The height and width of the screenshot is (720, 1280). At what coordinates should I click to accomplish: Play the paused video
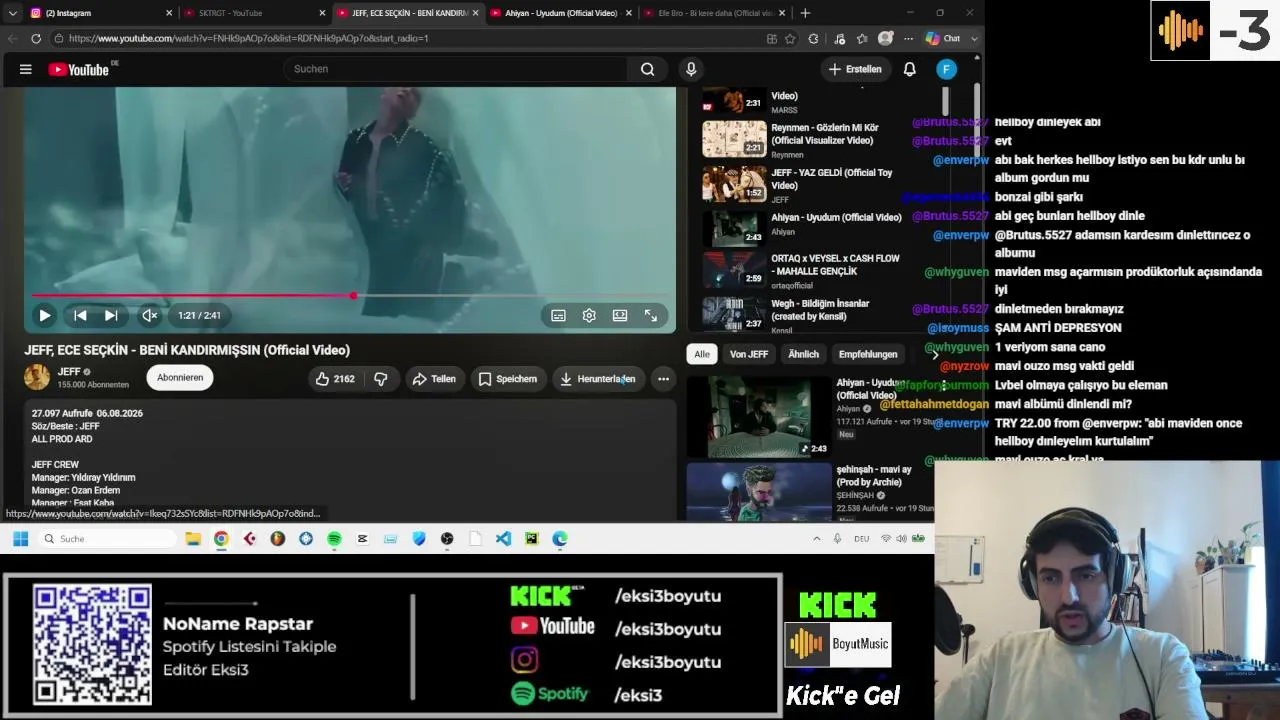pos(45,315)
